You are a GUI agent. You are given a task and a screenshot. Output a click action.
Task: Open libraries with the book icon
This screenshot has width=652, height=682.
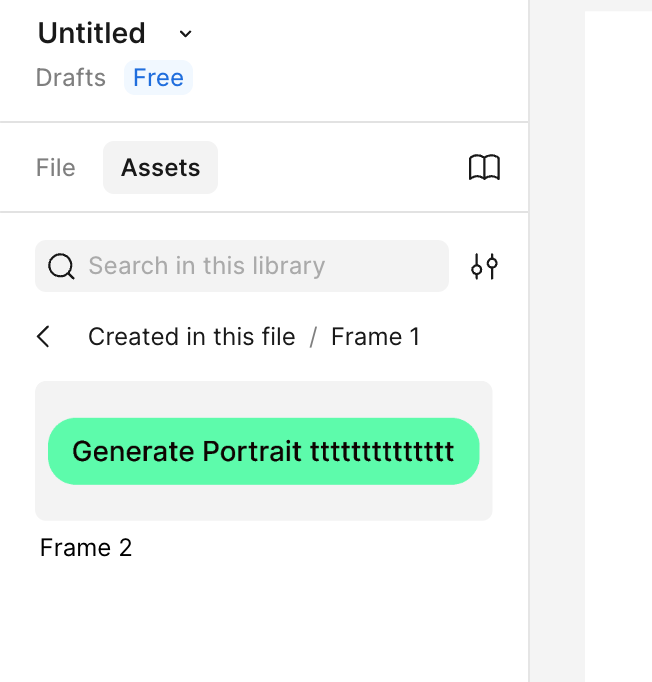[484, 168]
